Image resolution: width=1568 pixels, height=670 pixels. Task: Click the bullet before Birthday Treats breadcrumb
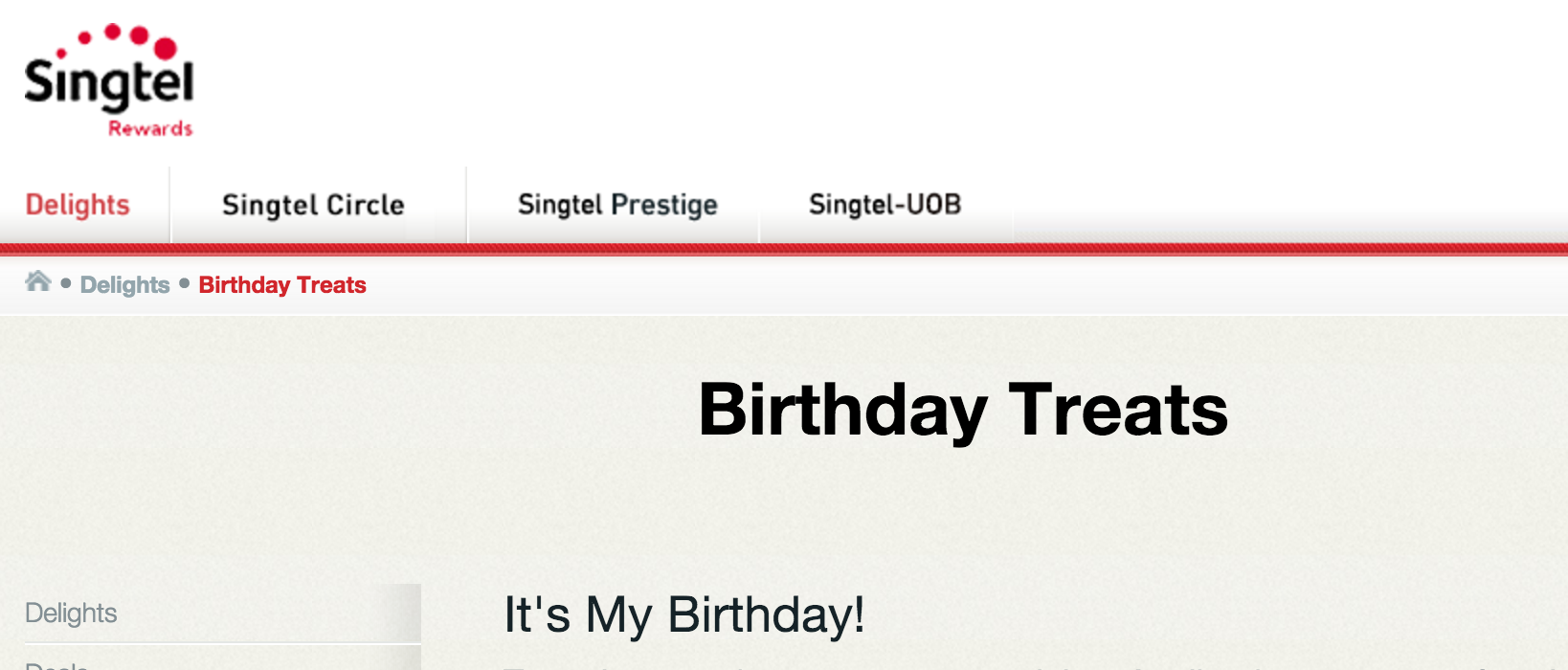click(x=185, y=283)
